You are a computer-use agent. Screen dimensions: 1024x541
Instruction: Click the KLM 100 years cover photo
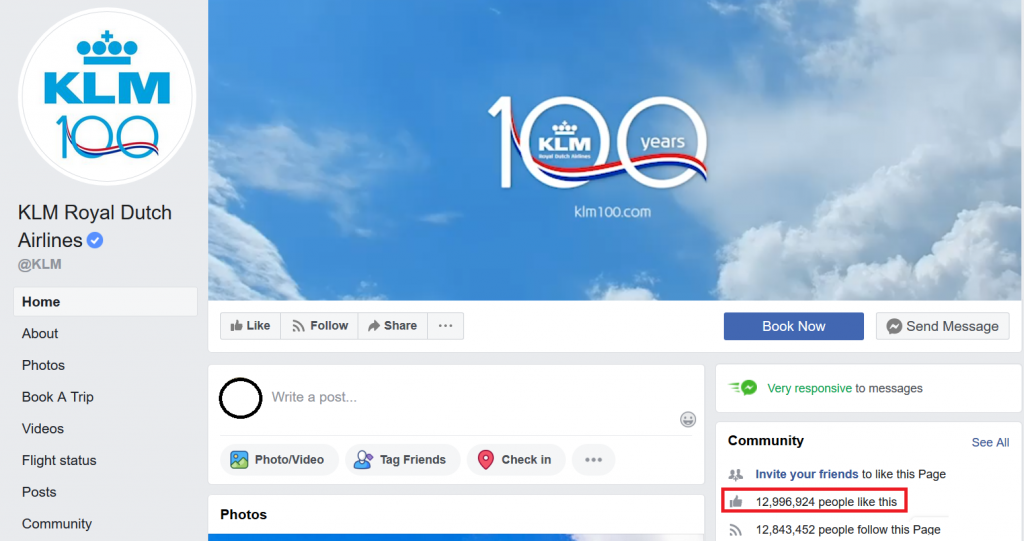point(614,150)
